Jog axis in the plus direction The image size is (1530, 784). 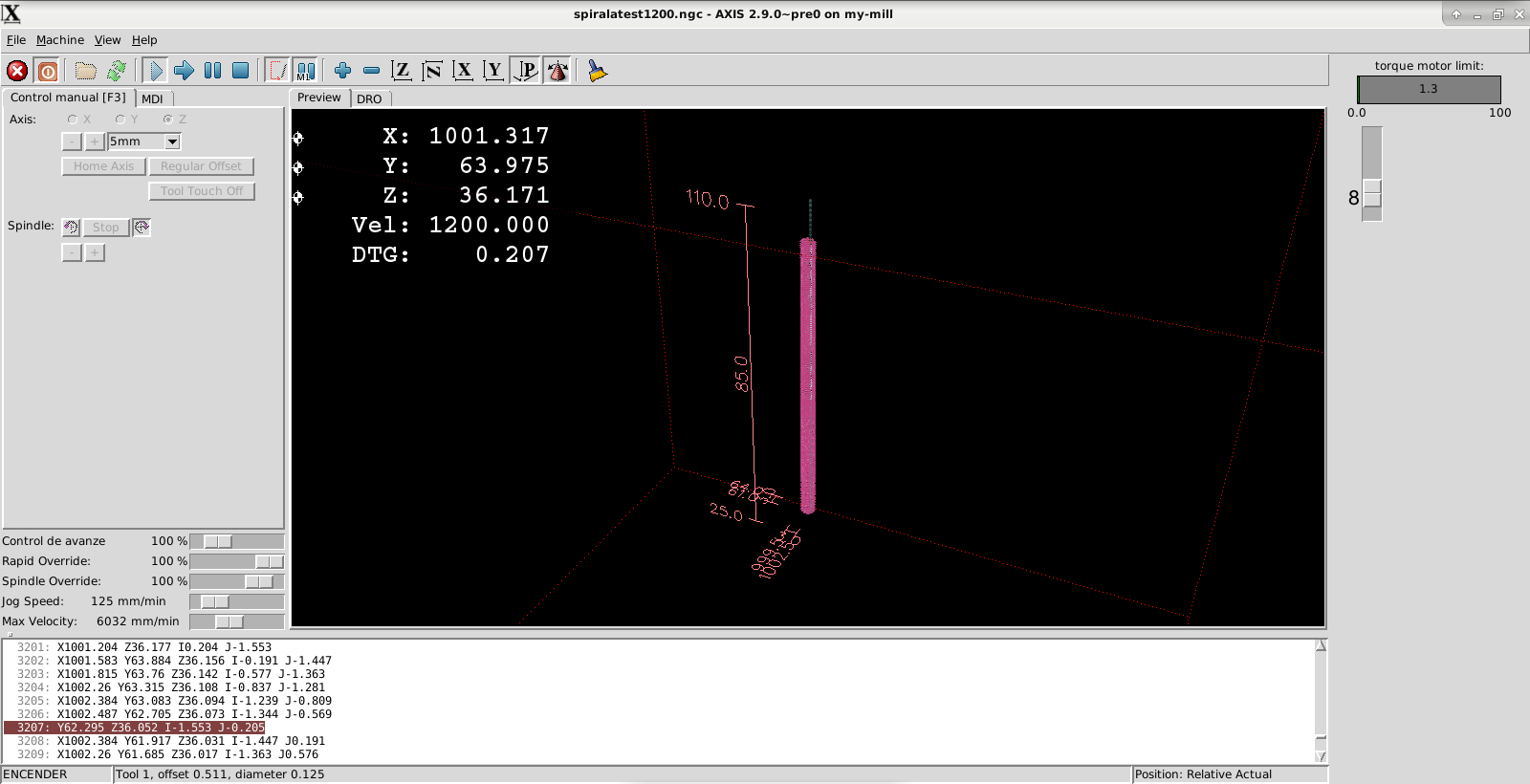pyautogui.click(x=95, y=142)
